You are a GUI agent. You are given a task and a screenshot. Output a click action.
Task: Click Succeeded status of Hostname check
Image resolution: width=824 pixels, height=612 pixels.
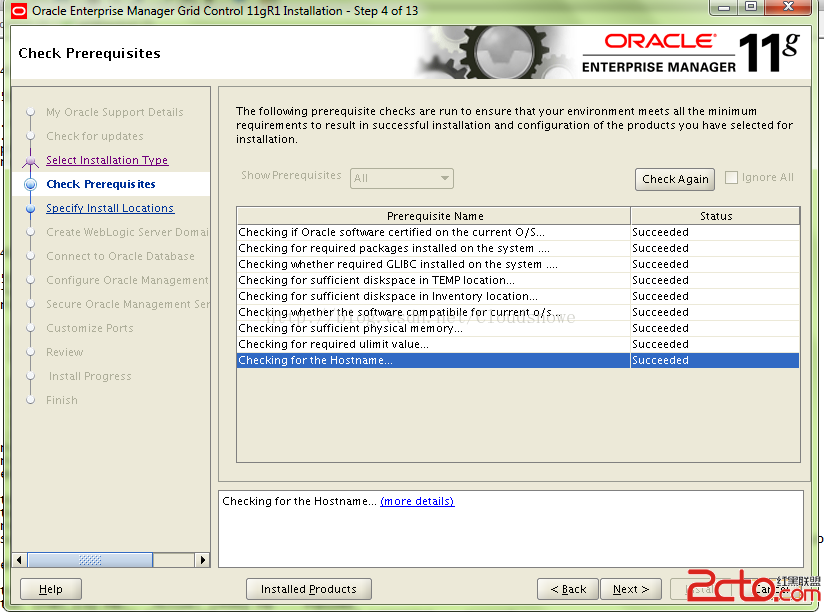661,360
